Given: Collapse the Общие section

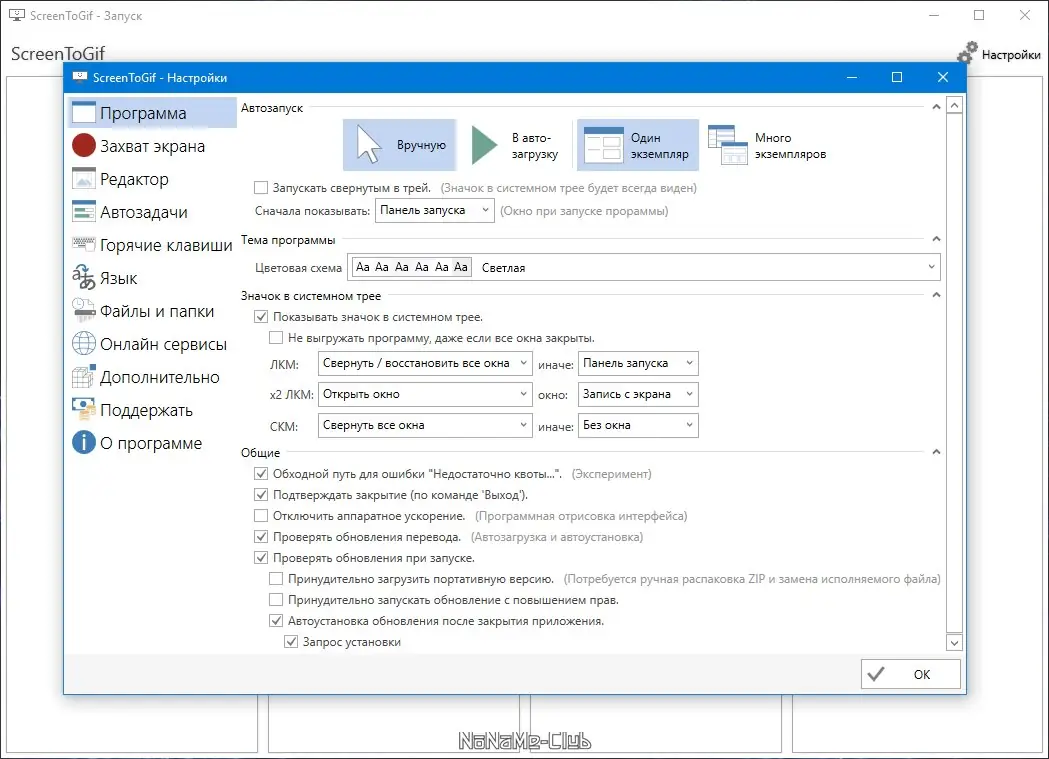Looking at the screenshot, I should pyautogui.click(x=936, y=452).
